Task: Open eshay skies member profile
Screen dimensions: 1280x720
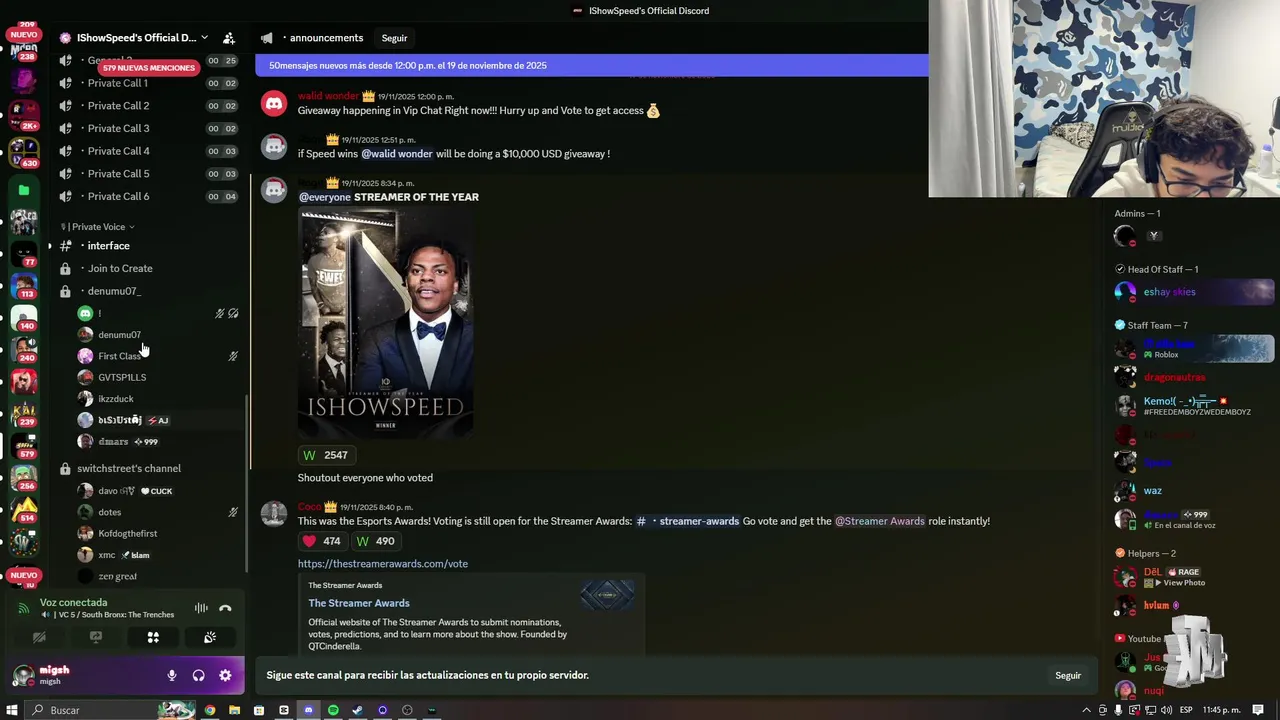Action: pos(1195,292)
